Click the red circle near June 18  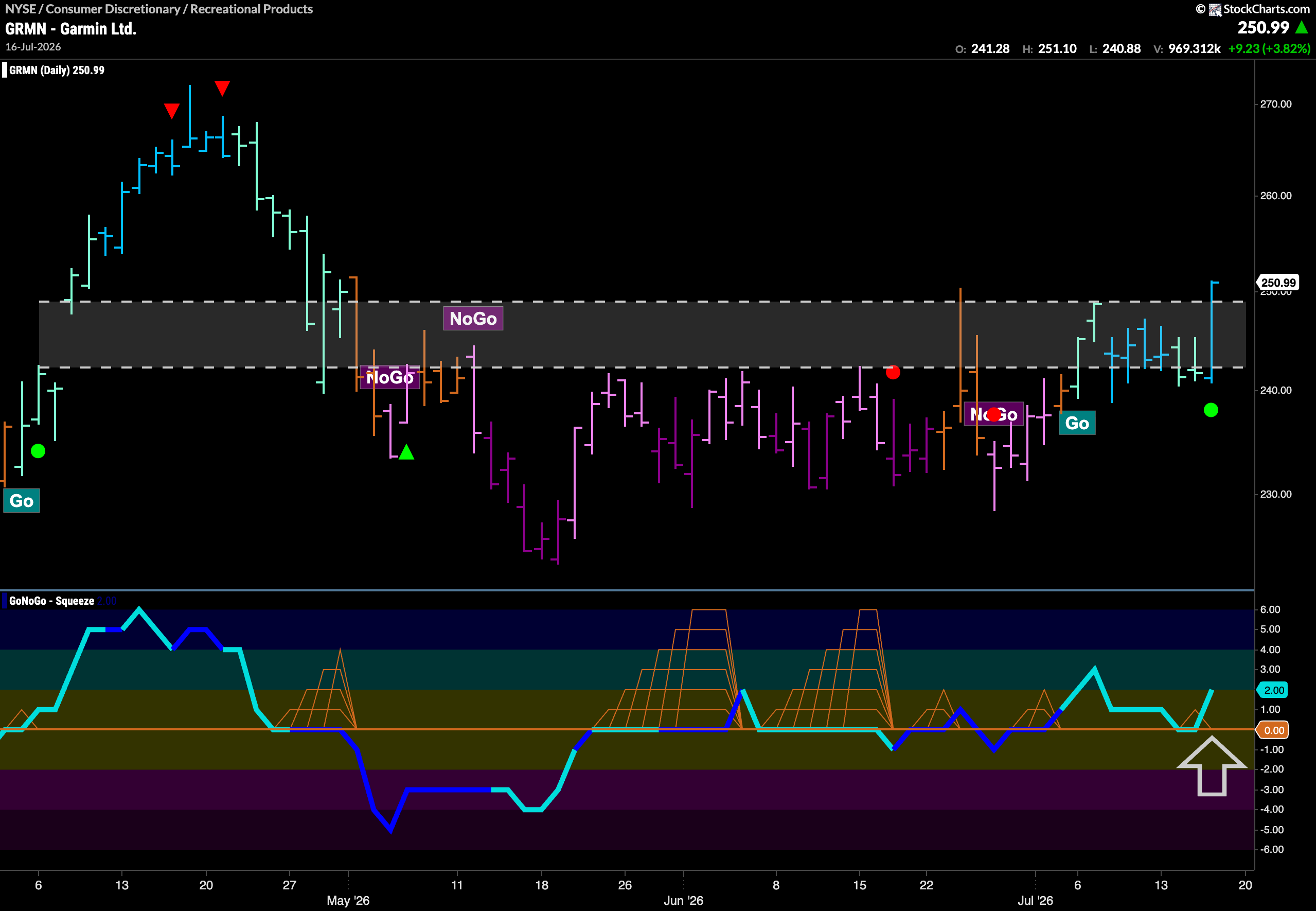click(x=893, y=372)
